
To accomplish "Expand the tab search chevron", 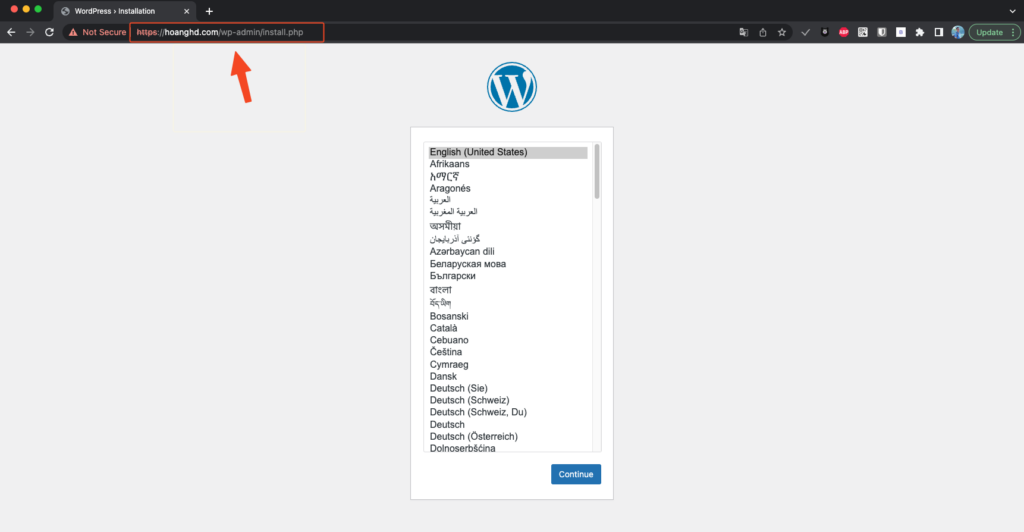I will pos(1012,11).
